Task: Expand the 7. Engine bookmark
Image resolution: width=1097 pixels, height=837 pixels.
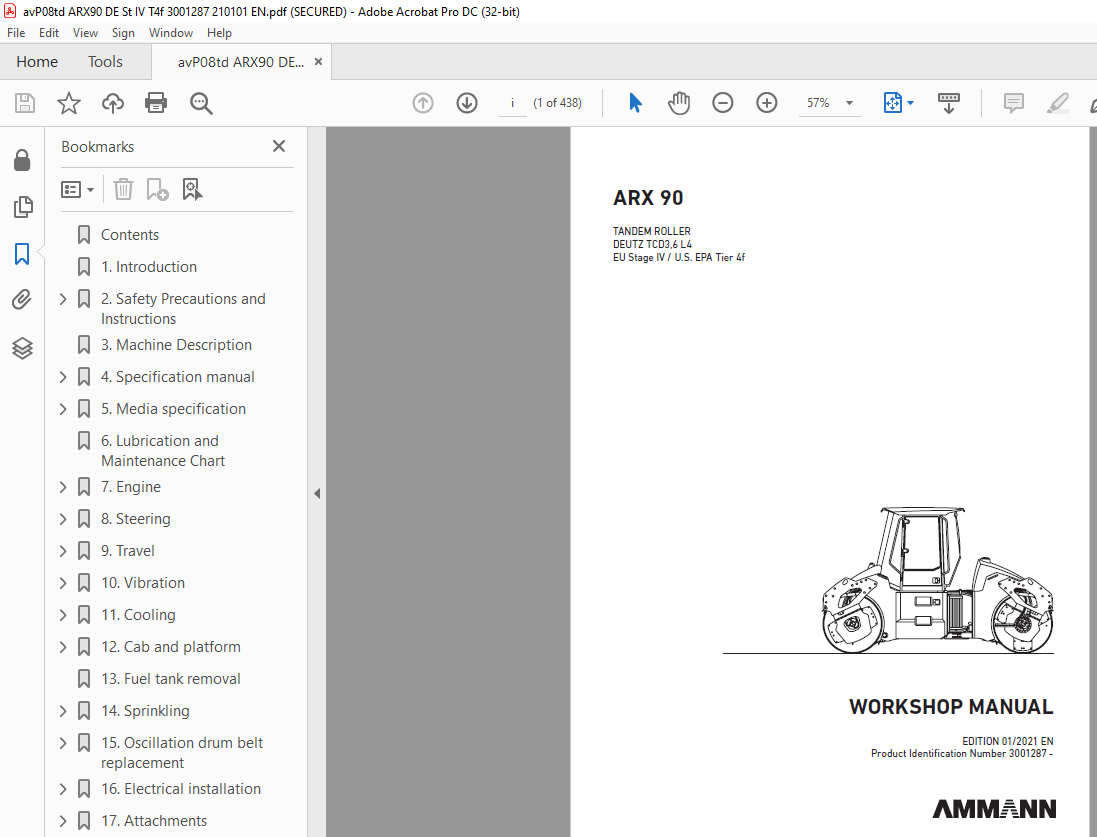Action: tap(63, 487)
